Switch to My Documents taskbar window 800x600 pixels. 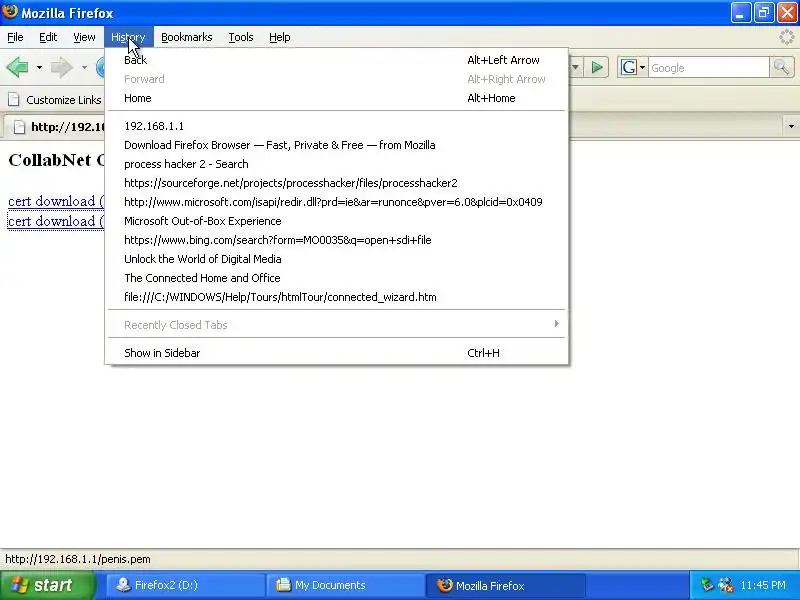pyautogui.click(x=345, y=585)
